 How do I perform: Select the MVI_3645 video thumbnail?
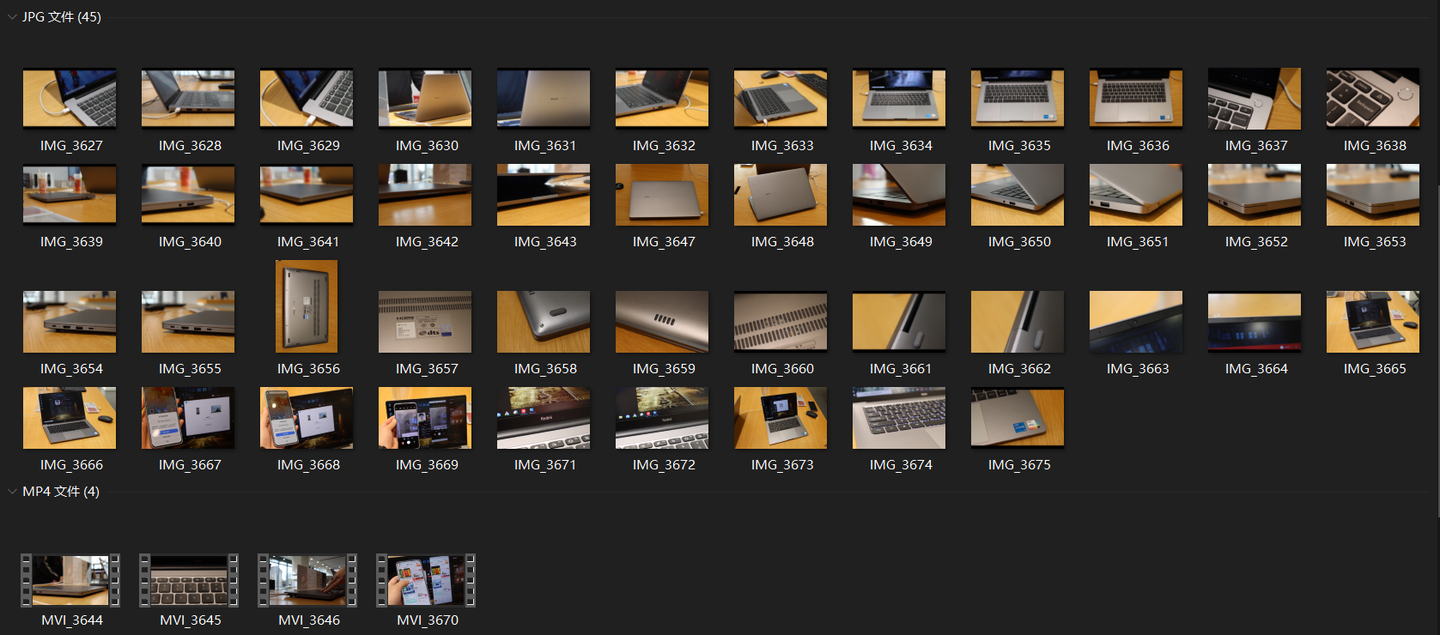coord(188,580)
